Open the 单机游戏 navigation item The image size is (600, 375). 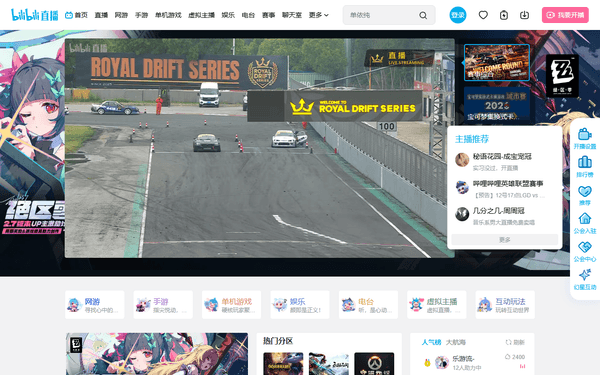(168, 15)
